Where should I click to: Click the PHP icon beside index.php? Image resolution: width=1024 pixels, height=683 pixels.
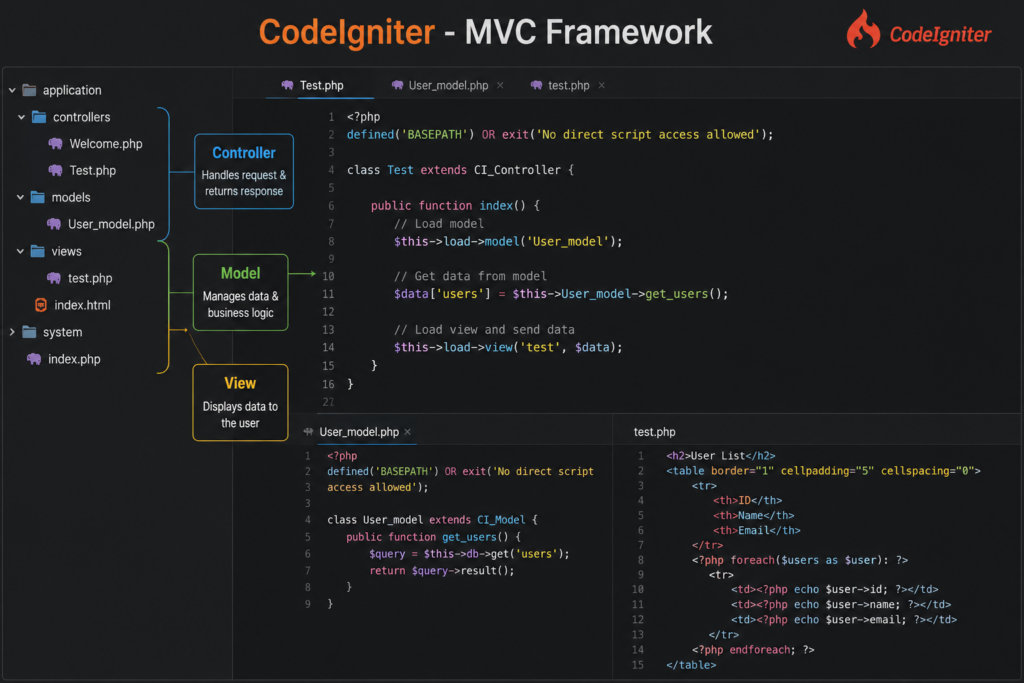pyautogui.click(x=34, y=359)
